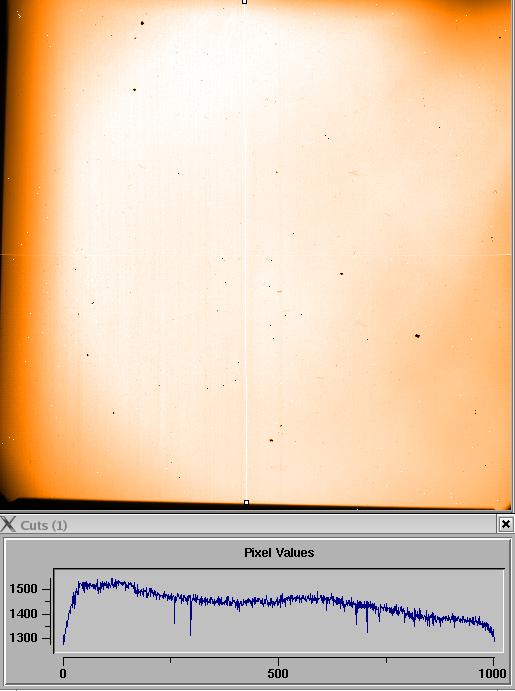Click the 500 label on the x-axis

click(x=278, y=673)
